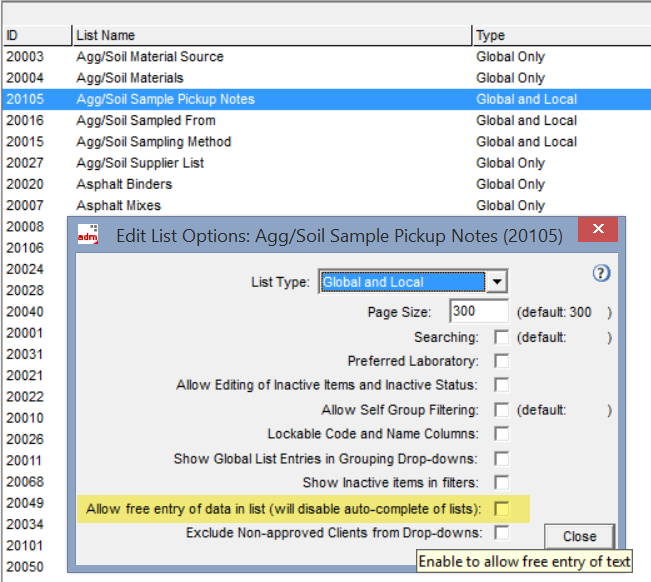The height and width of the screenshot is (582, 651).
Task: Click the blue help question mark icon
Action: point(601,273)
